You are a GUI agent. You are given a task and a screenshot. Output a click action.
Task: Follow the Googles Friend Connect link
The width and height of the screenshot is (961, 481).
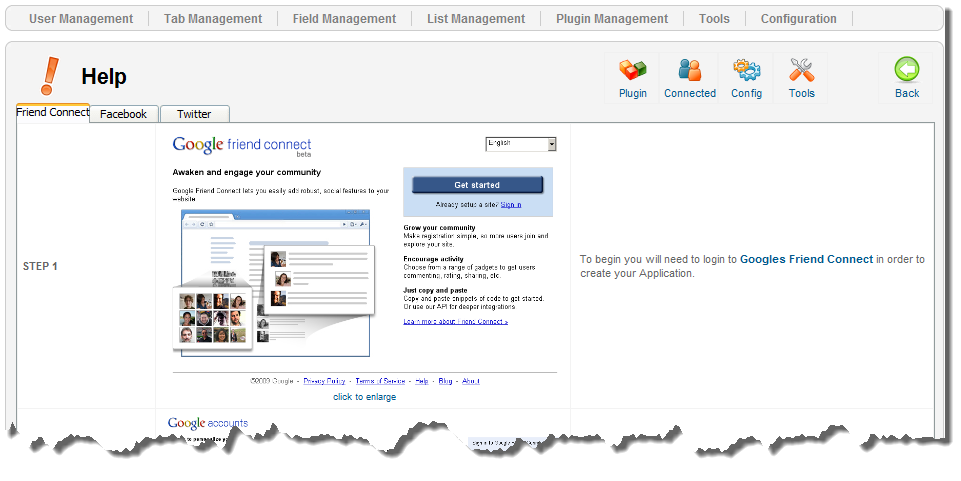pos(806,259)
